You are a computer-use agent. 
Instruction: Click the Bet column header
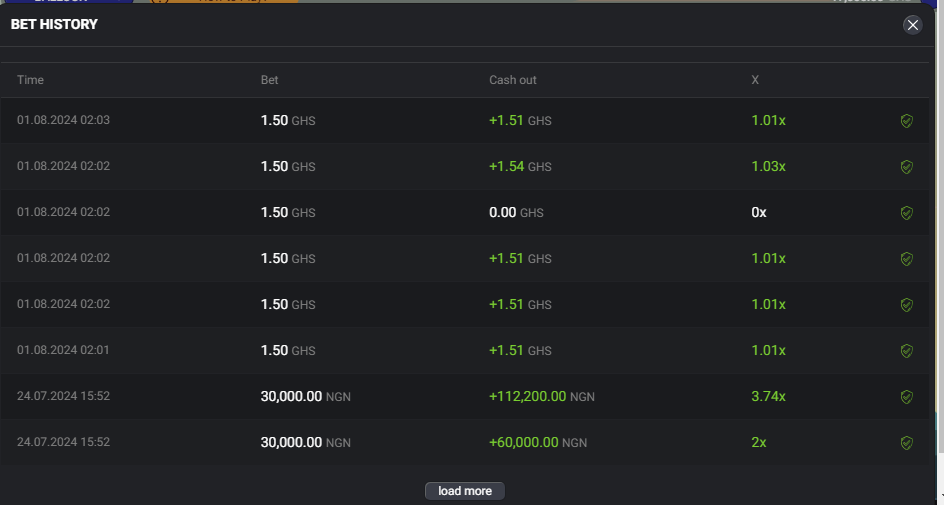270,80
